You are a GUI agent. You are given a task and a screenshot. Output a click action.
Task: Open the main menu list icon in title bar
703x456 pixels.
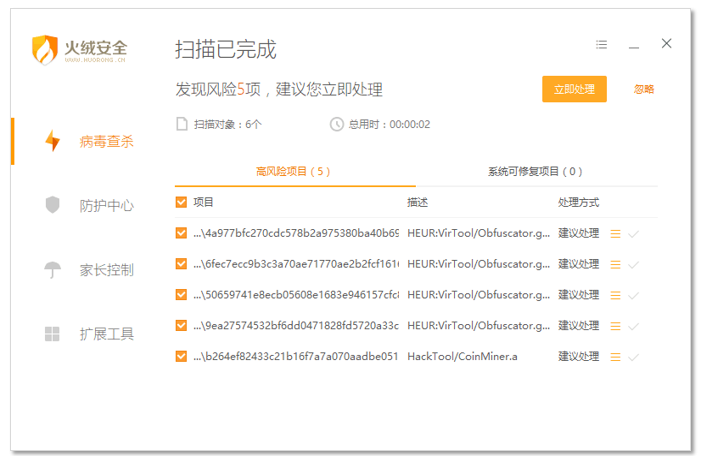(x=601, y=45)
